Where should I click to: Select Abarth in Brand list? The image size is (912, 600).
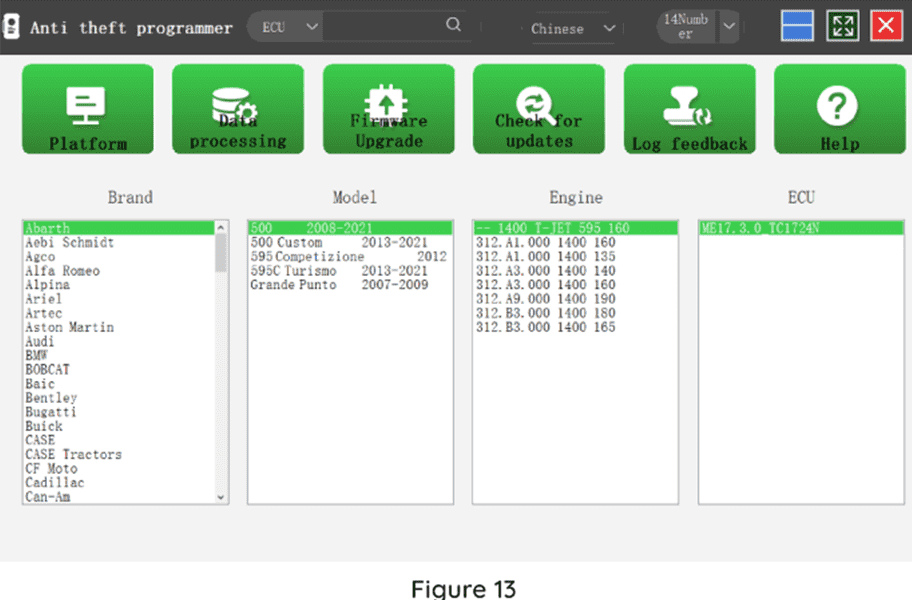click(119, 228)
